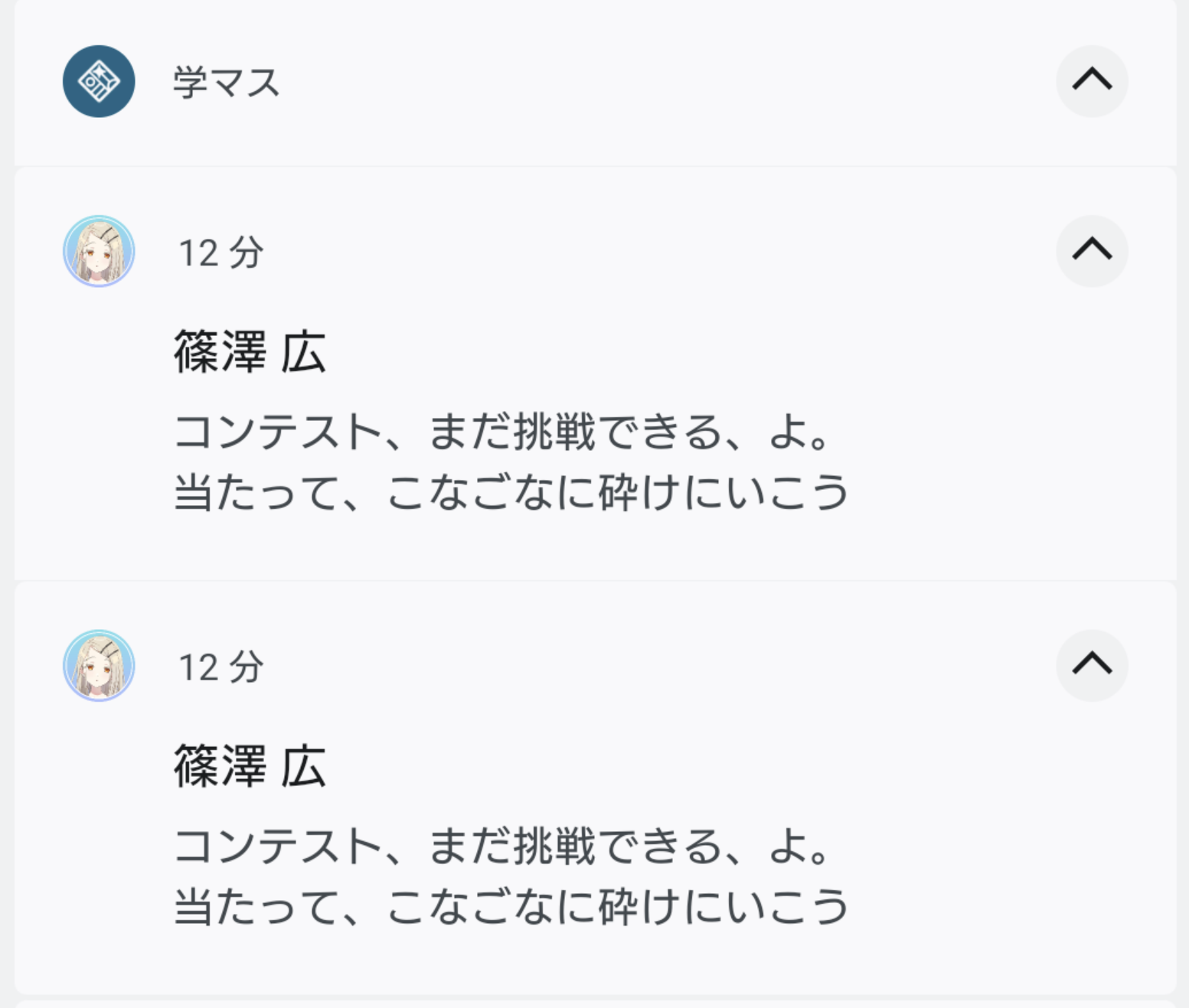Tap the first notification's 12 分 timestamp
1189x1008 pixels.
tap(220, 253)
